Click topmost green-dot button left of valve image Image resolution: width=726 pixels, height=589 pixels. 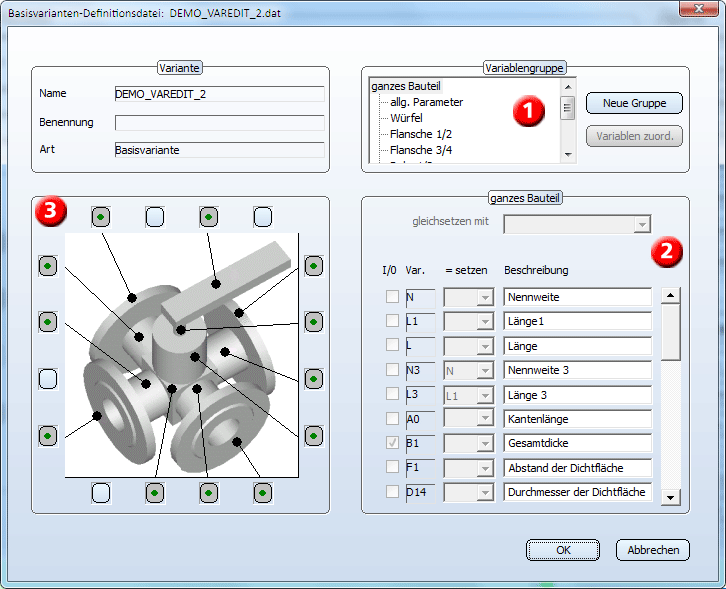[47, 265]
